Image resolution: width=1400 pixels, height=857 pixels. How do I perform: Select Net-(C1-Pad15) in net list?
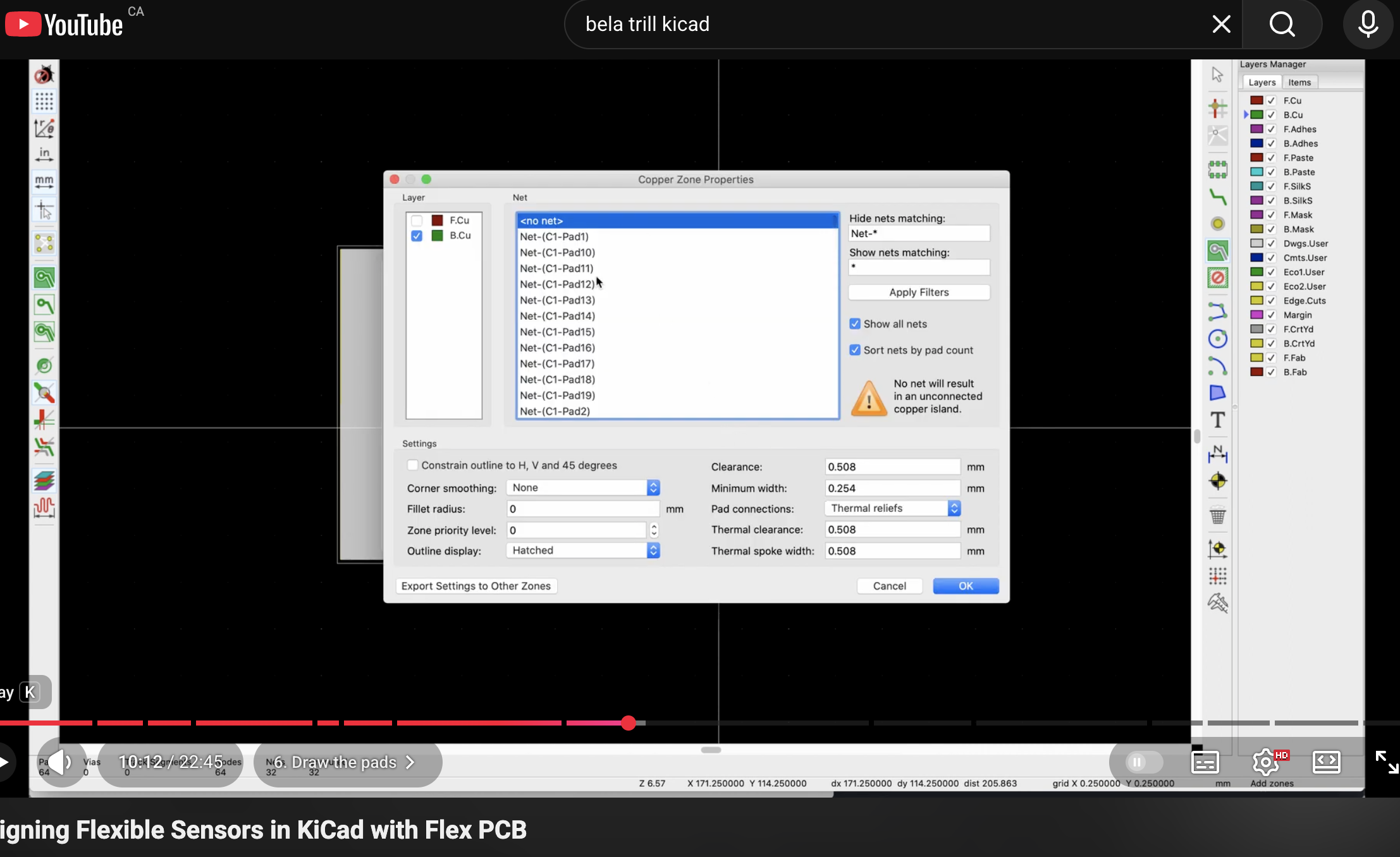(557, 332)
